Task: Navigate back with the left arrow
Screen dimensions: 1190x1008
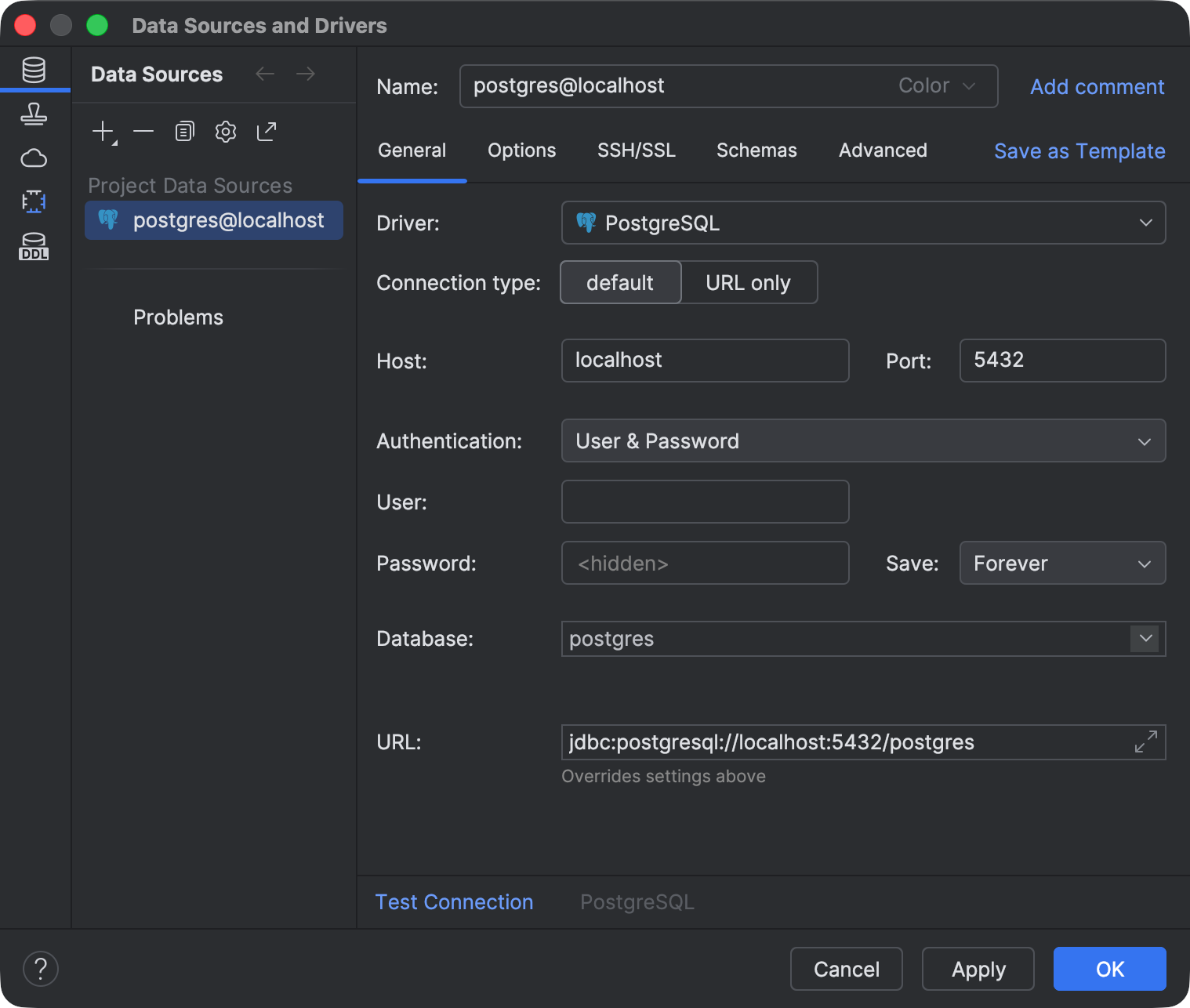Action: pos(265,74)
